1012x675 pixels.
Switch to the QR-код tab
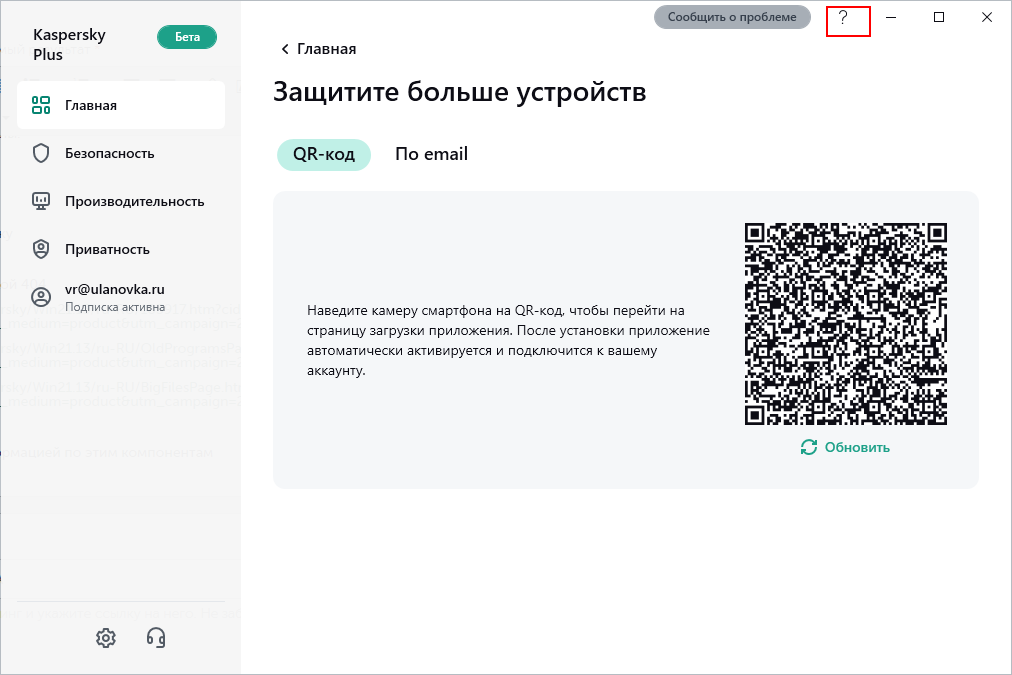pos(324,154)
